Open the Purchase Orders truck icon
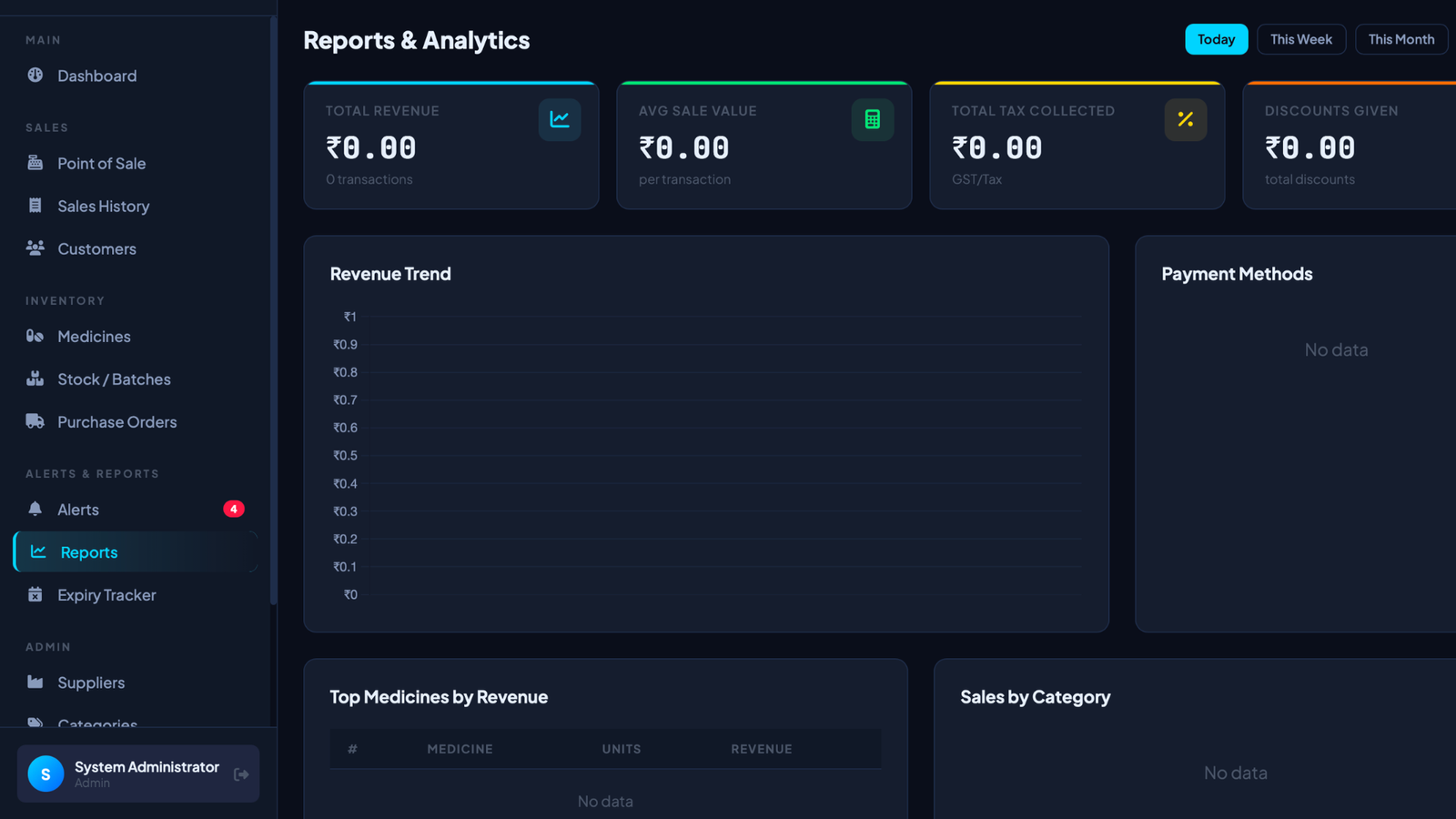1456x819 pixels. 35,421
